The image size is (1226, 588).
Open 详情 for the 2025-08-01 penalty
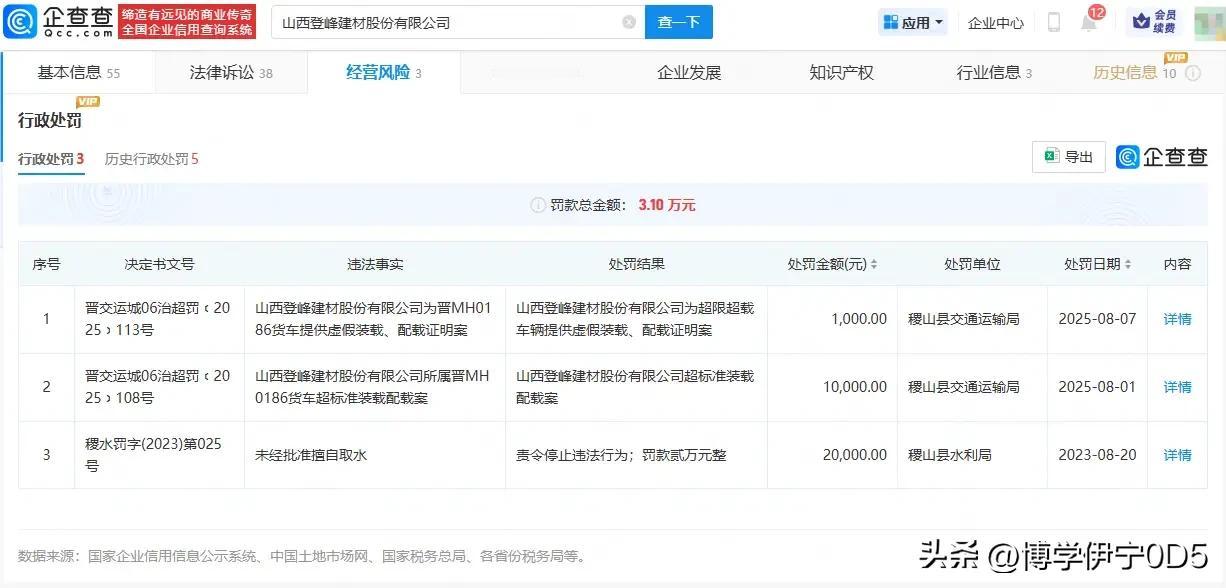tap(1177, 387)
